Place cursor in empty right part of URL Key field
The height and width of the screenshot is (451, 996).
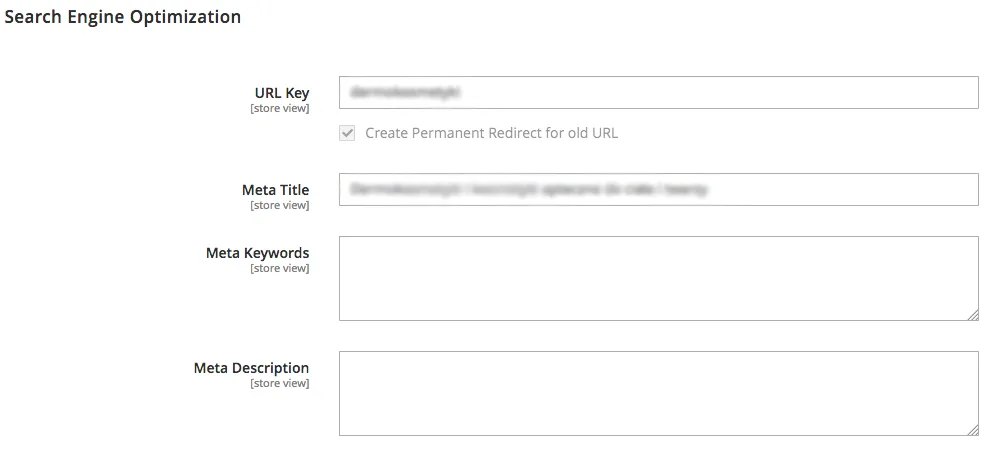718,93
